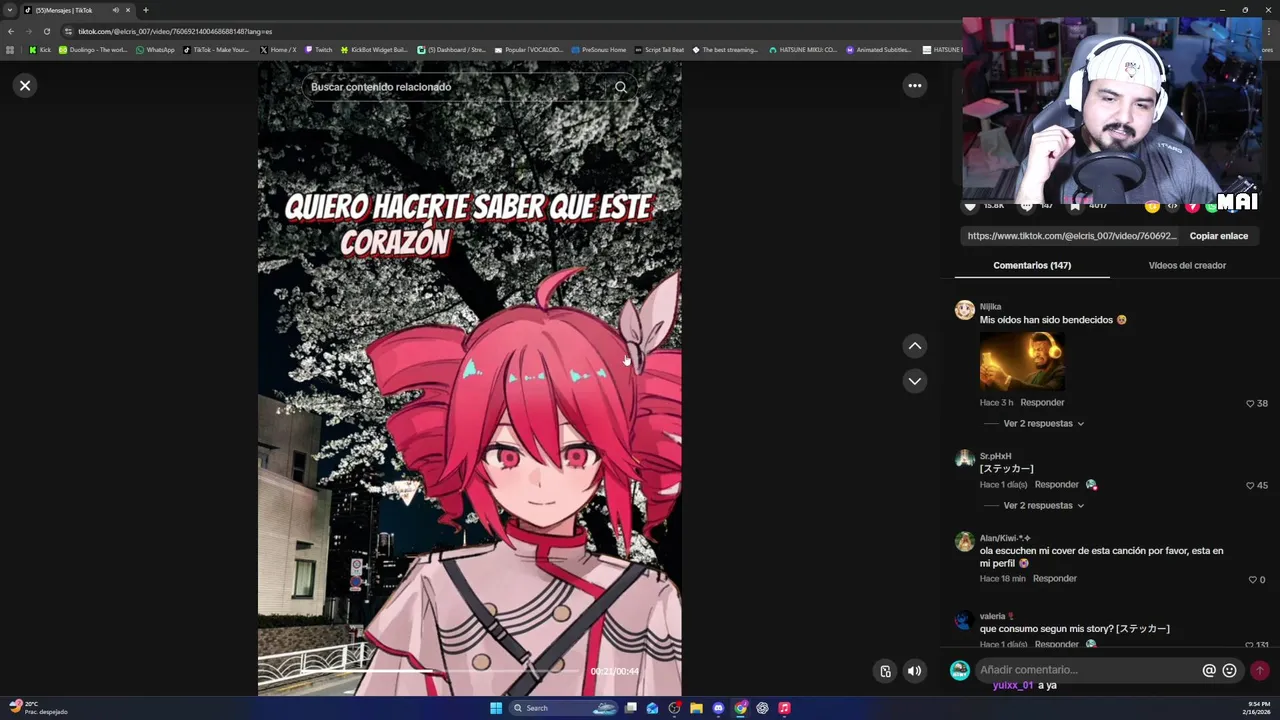Switch to 'Videos del creador' tab
This screenshot has height=720, width=1280.
1187,265
